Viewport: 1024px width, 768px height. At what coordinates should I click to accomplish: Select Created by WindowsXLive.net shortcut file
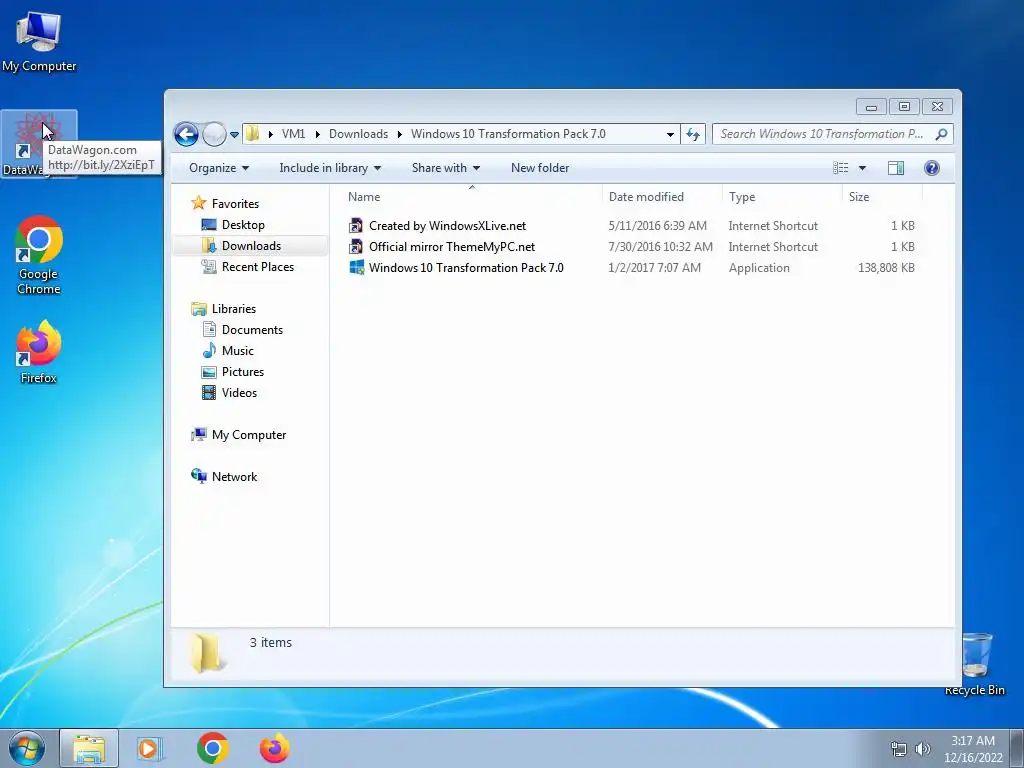pyautogui.click(x=447, y=226)
